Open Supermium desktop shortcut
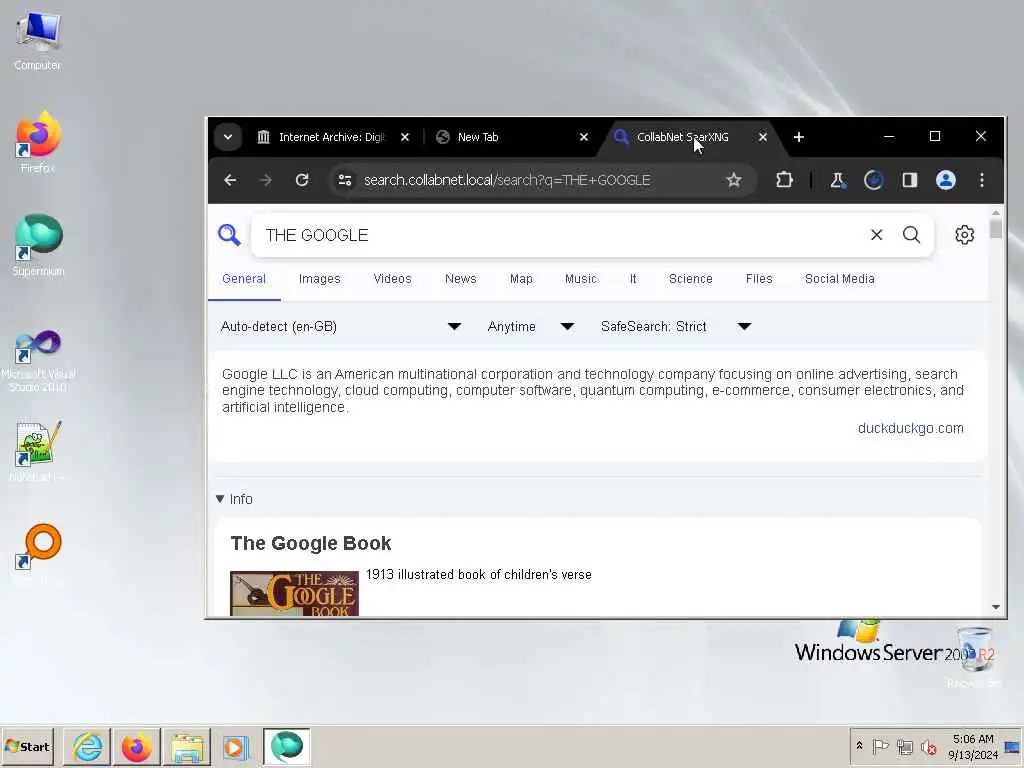Image resolution: width=1024 pixels, height=768 pixels. pos(38,245)
